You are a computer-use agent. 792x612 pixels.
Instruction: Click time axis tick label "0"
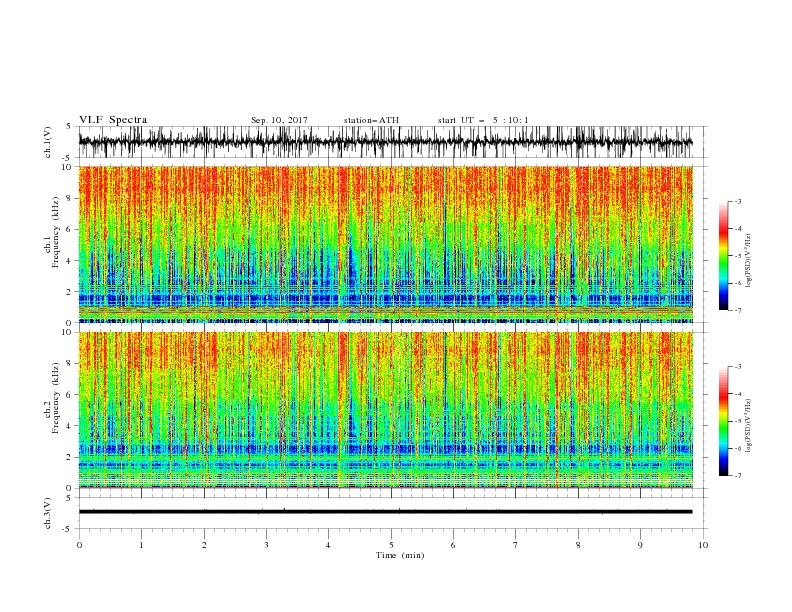(x=79, y=545)
